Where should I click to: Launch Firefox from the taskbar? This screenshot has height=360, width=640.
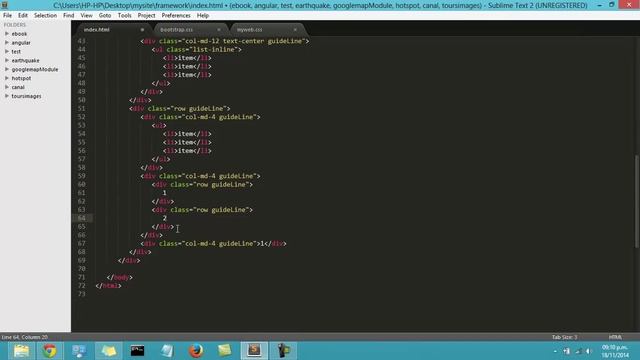tap(196, 351)
